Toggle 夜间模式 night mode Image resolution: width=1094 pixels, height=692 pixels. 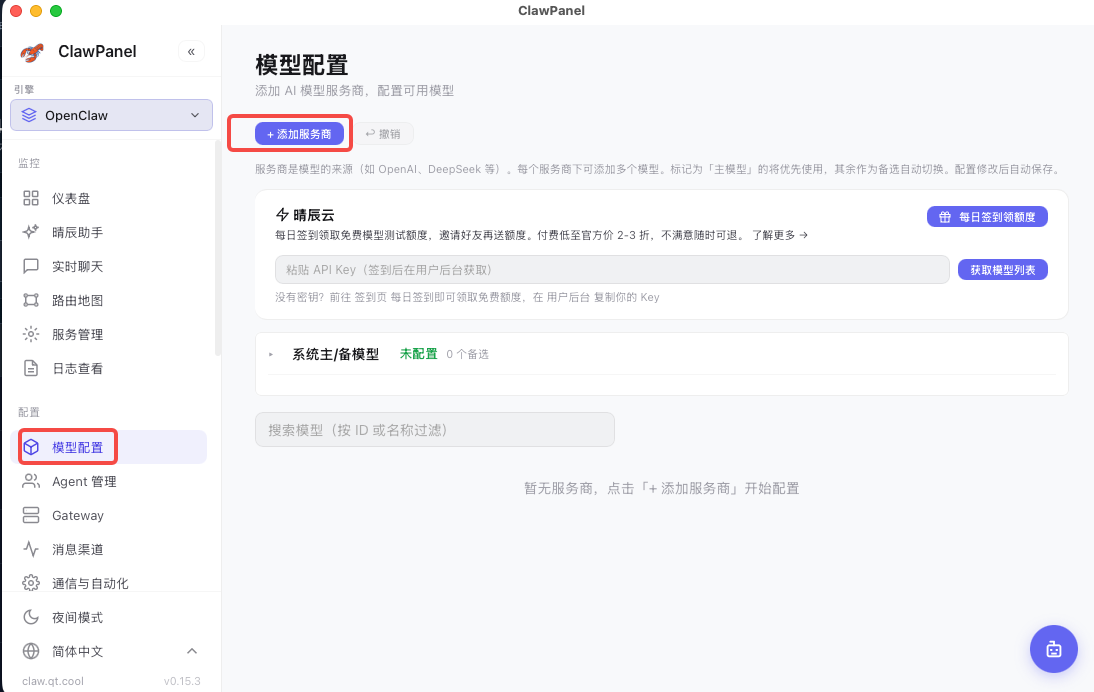pos(112,617)
